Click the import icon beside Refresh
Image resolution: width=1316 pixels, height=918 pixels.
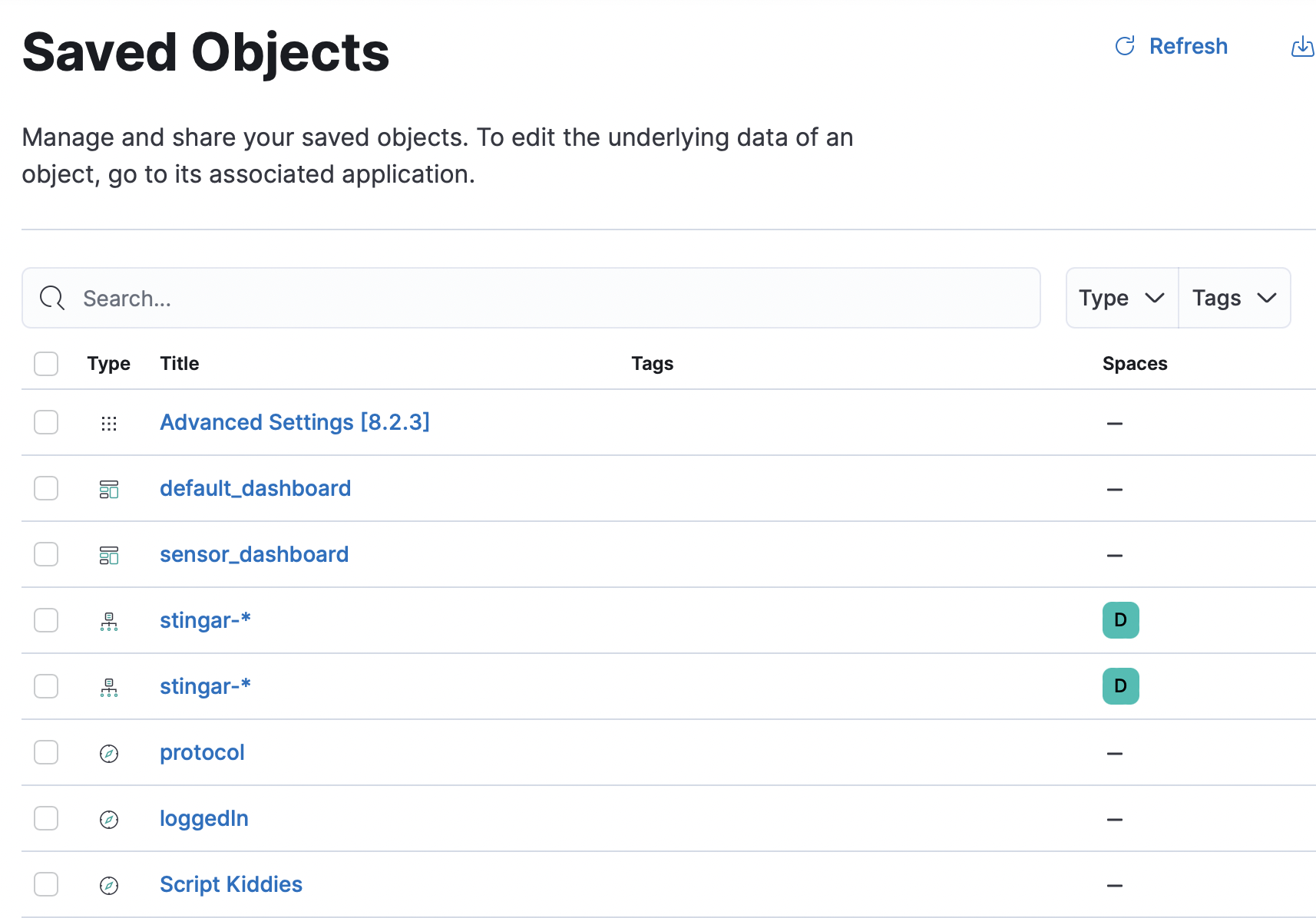(x=1302, y=46)
